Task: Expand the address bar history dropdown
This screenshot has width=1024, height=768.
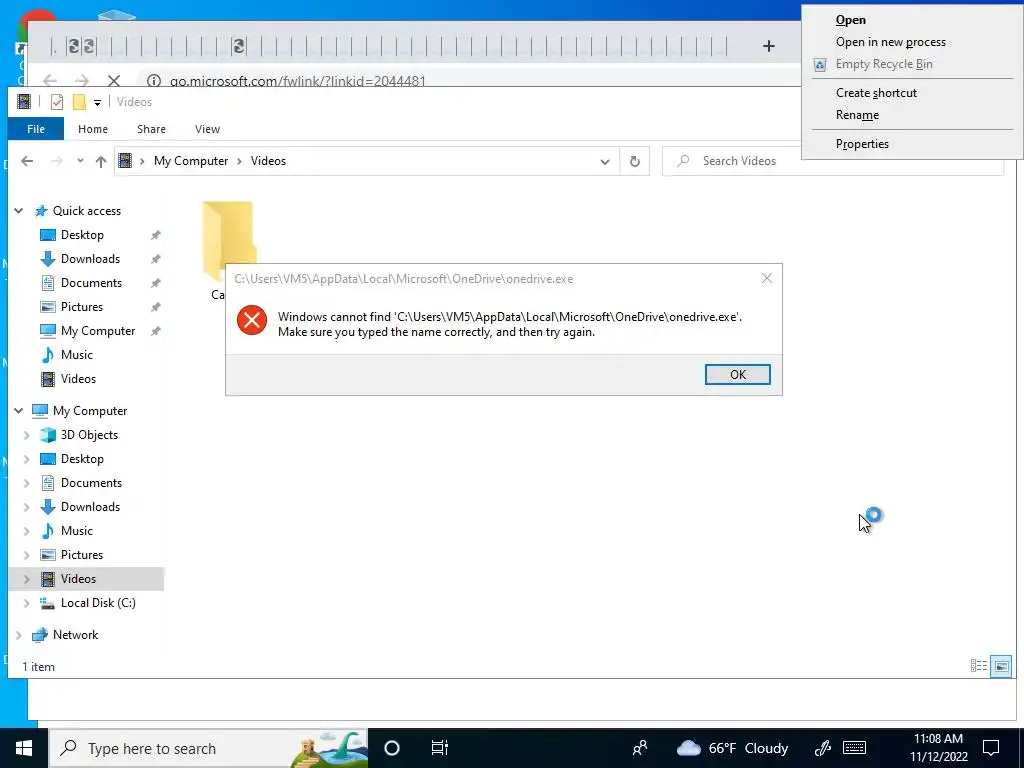Action: point(605,161)
